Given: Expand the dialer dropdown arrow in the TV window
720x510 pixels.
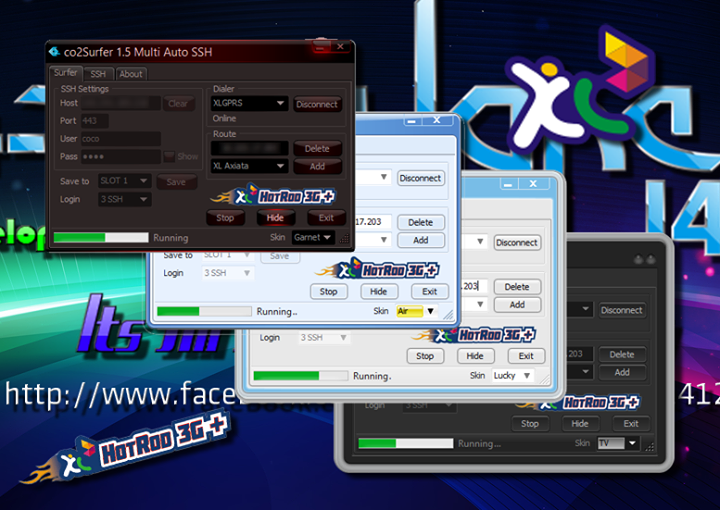Looking at the screenshot, I should 585,309.
